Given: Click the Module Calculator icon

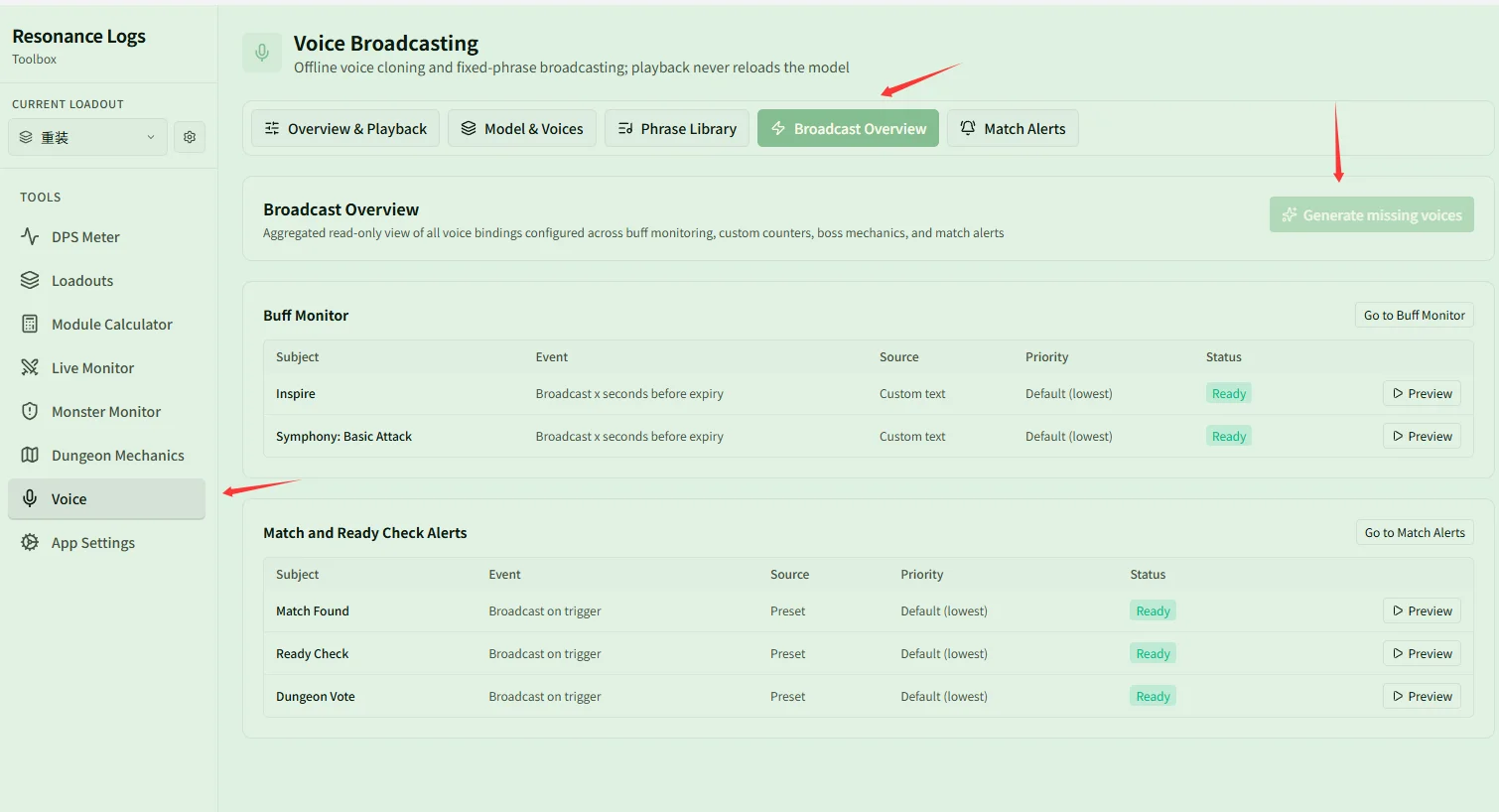Looking at the screenshot, I should click(x=30, y=324).
